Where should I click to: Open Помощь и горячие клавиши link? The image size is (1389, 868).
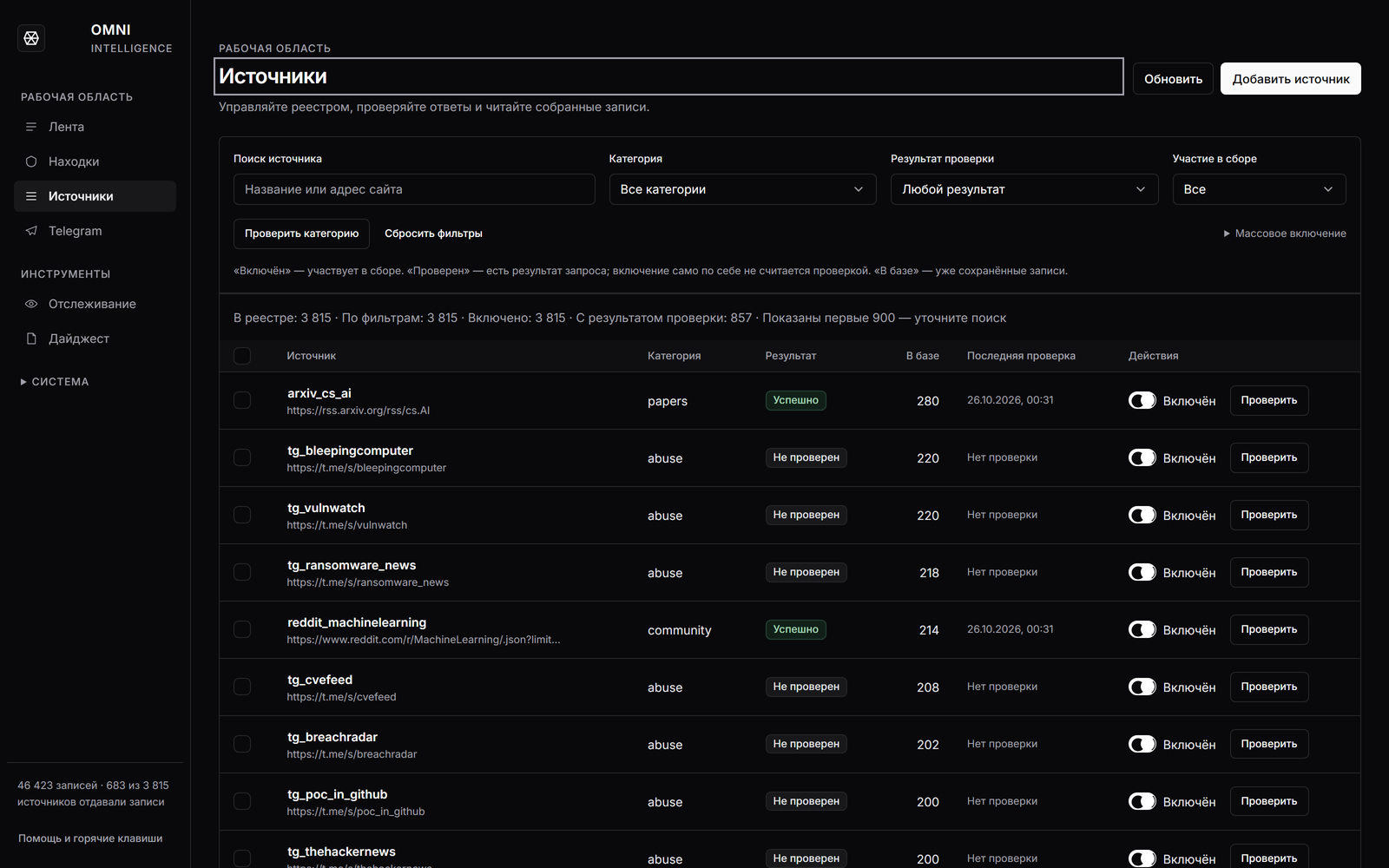90,838
